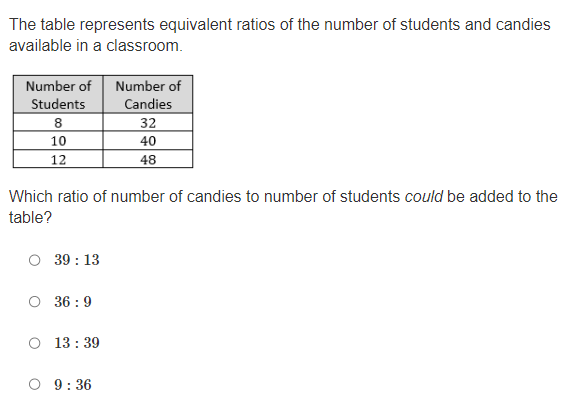Select the 36 : 9 radio button
Image resolution: width=580 pixels, height=404 pixels.
[x=34, y=302]
